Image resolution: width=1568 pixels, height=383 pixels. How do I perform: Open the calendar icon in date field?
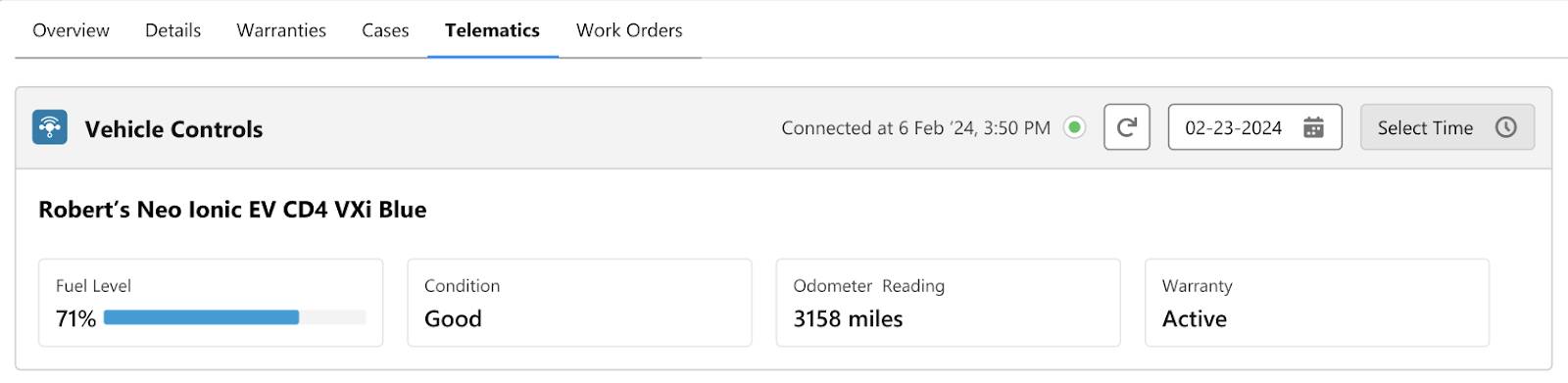[1313, 127]
